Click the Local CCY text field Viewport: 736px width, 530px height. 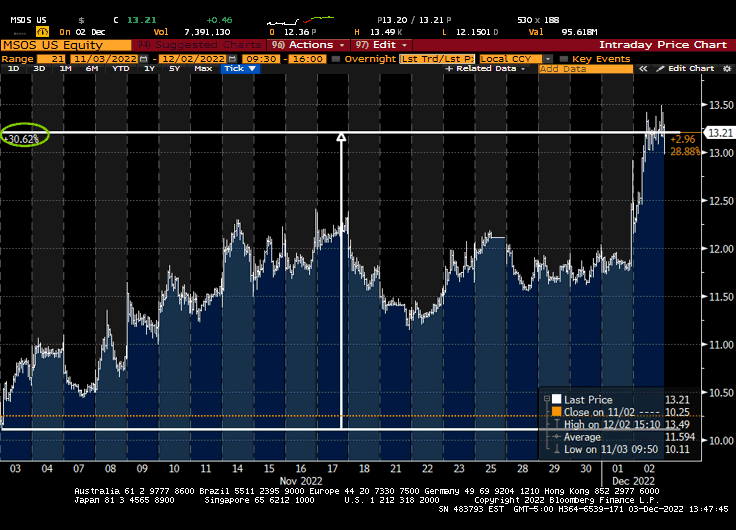tap(511, 59)
